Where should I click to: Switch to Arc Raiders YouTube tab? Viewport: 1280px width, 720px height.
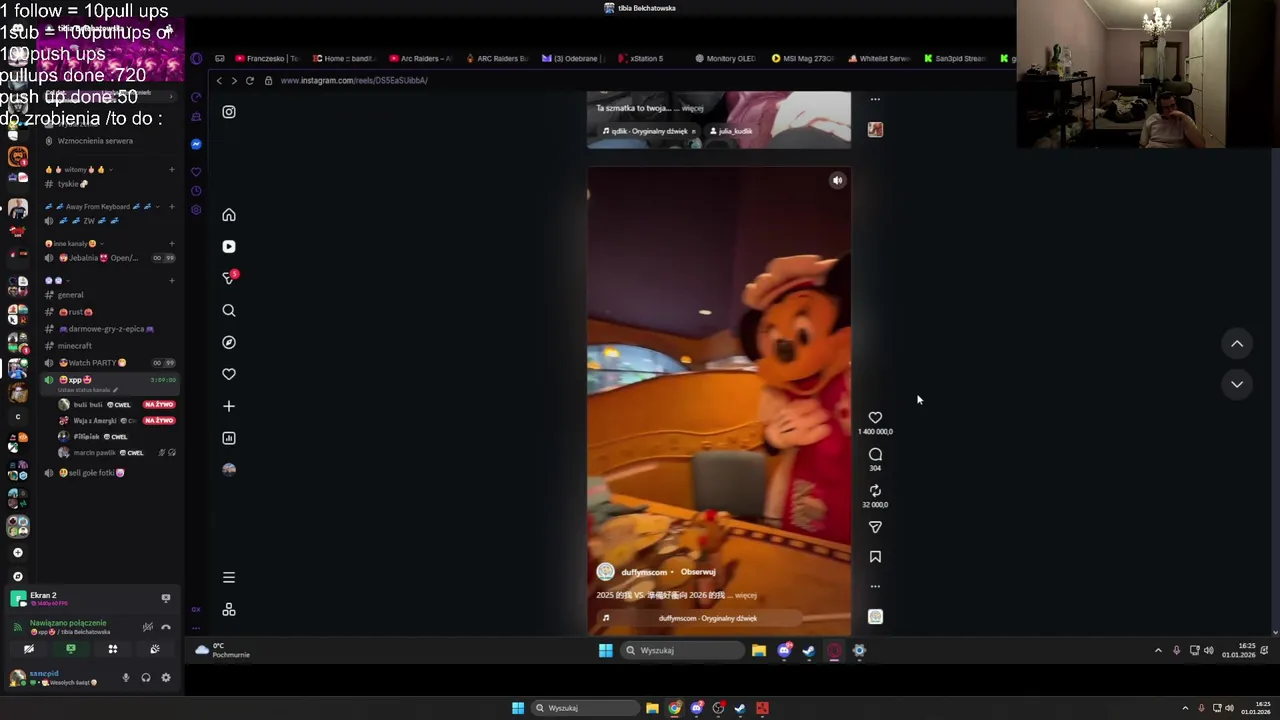419,59
